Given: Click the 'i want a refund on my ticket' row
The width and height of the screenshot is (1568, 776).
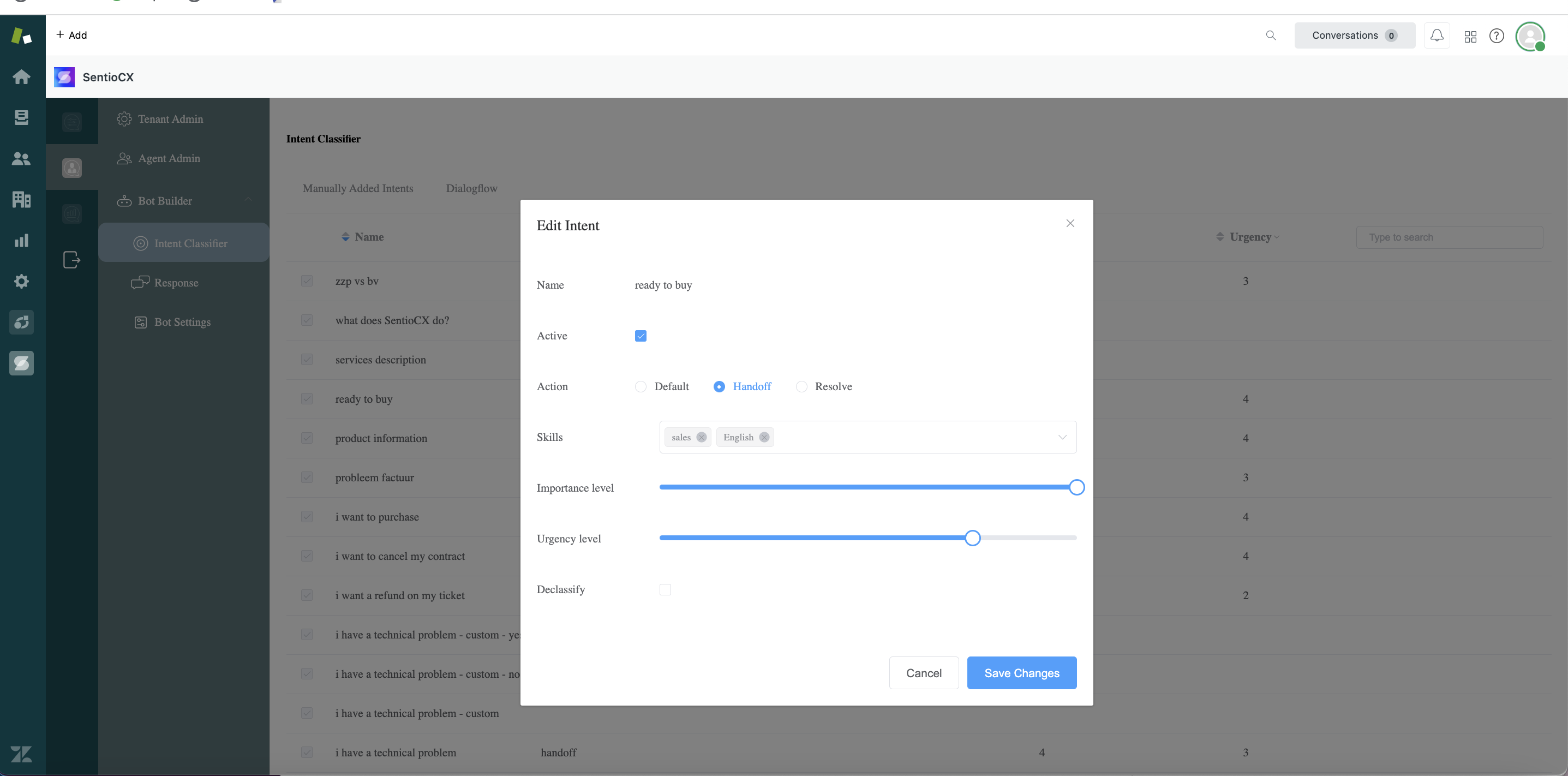Looking at the screenshot, I should tap(400, 596).
